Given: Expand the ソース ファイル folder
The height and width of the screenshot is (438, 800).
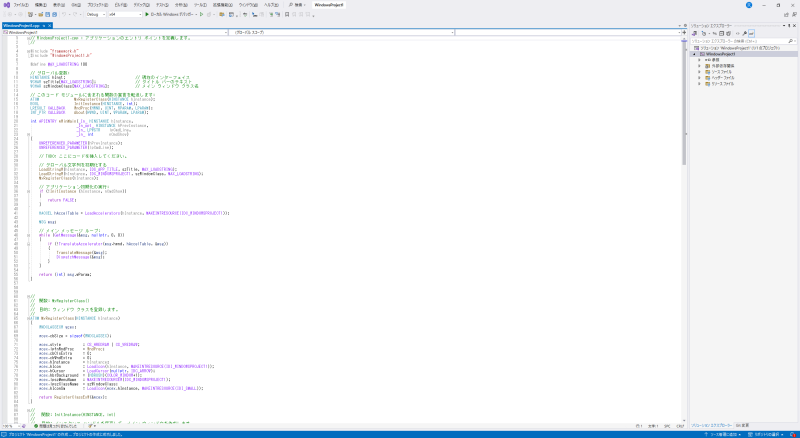Looking at the screenshot, I should click(699, 72).
